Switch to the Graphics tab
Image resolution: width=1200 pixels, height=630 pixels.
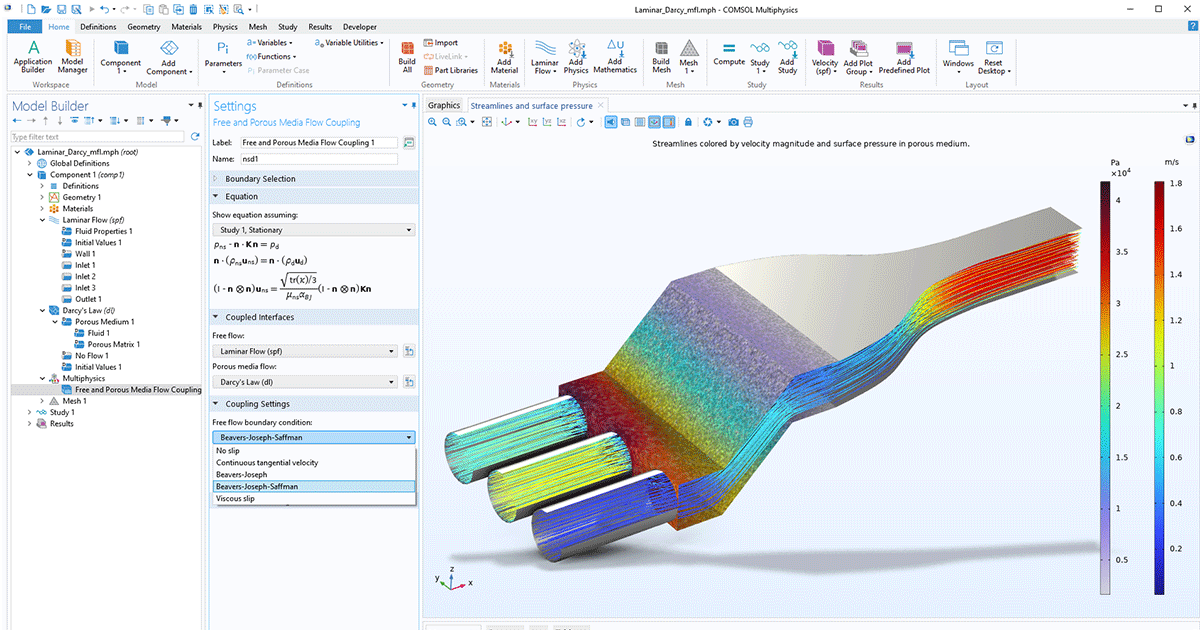[444, 105]
